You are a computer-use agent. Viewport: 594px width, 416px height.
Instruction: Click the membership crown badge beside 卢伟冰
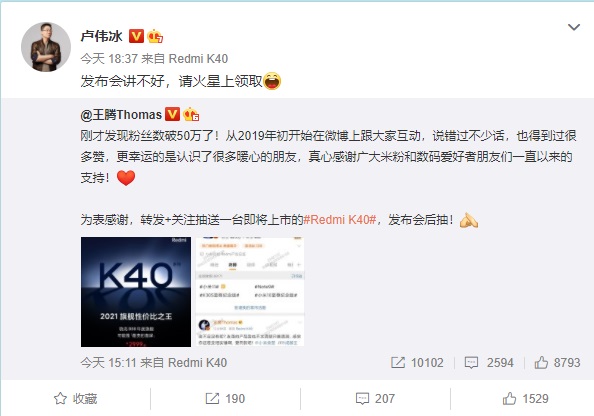155,36
